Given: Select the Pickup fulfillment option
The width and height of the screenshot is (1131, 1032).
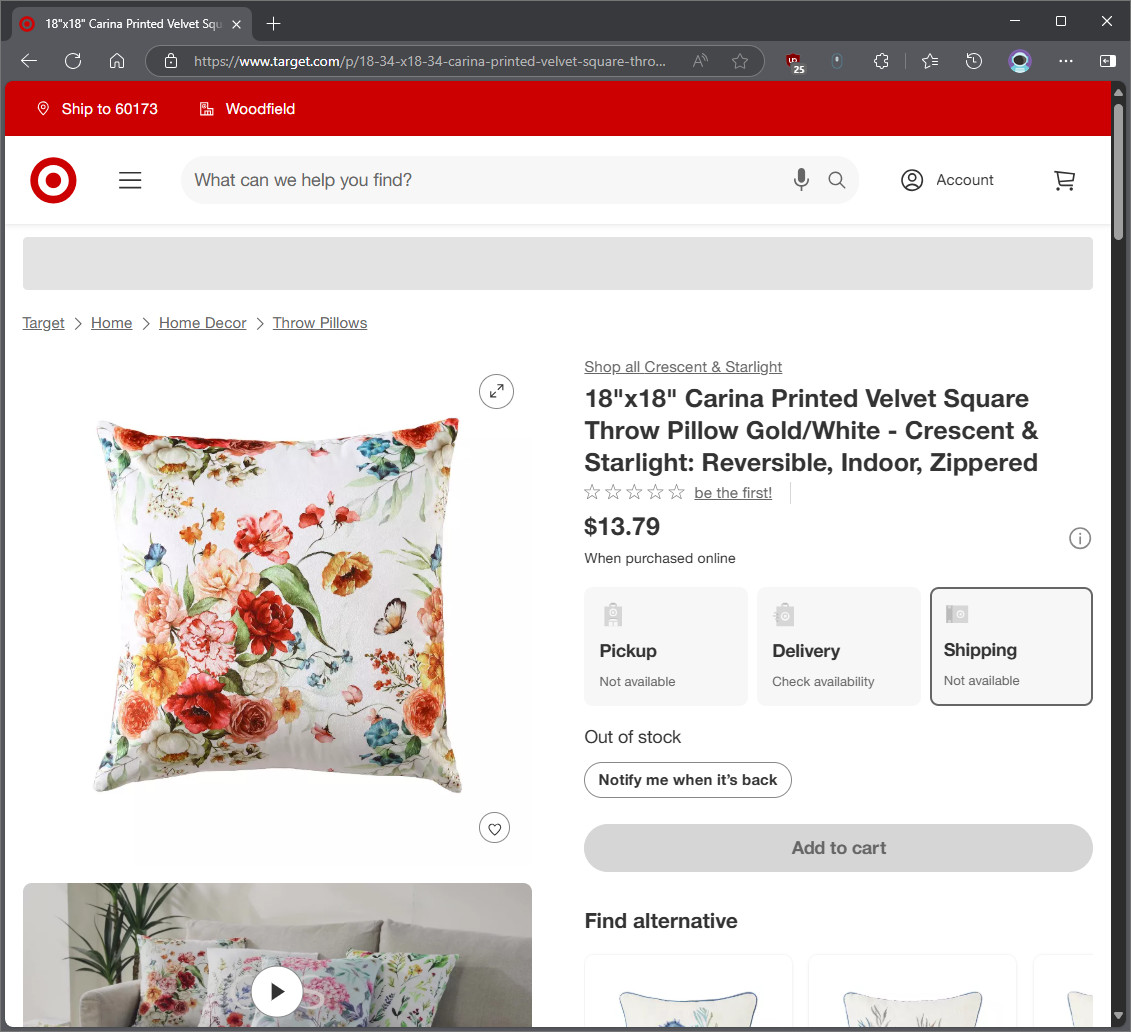Looking at the screenshot, I should click(x=666, y=646).
